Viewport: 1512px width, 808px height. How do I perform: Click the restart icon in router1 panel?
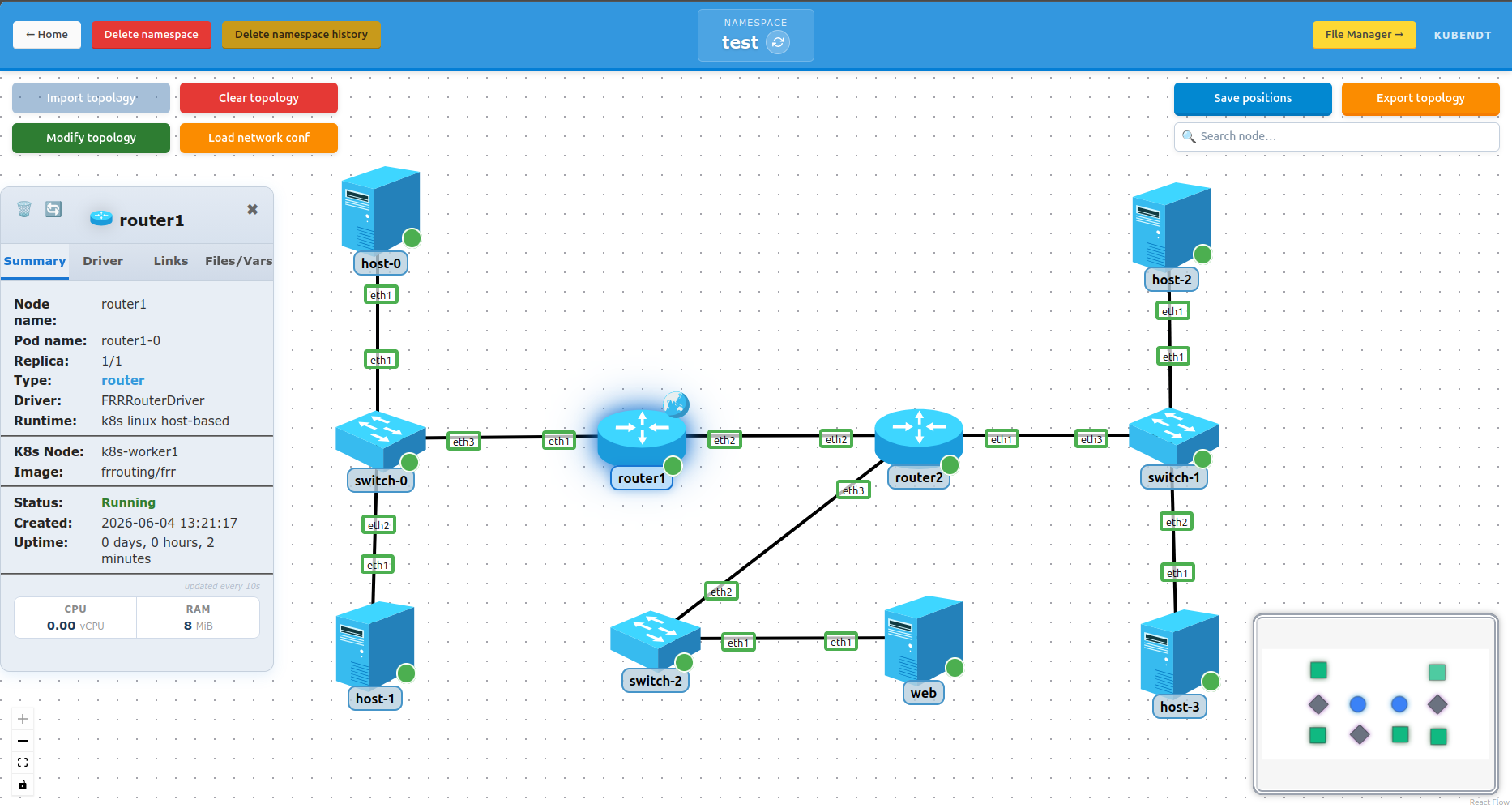click(x=53, y=209)
